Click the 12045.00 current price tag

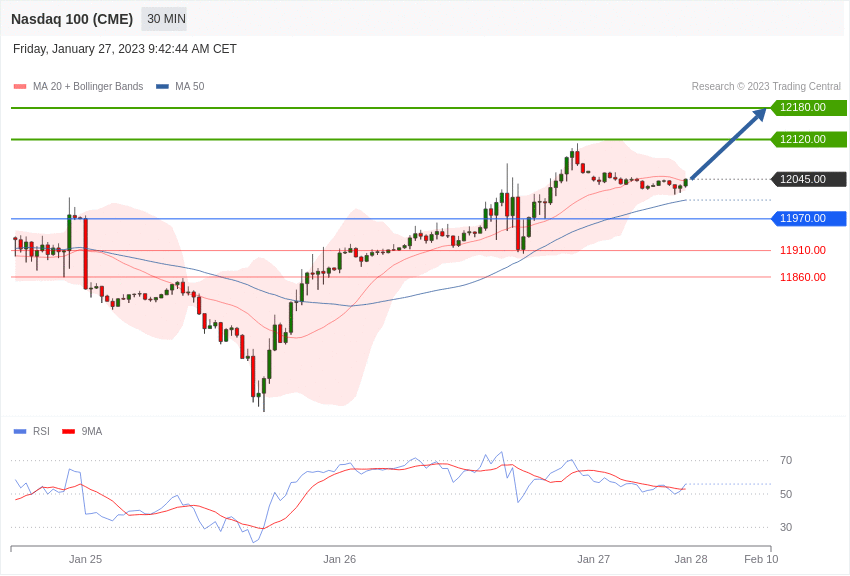pos(808,180)
